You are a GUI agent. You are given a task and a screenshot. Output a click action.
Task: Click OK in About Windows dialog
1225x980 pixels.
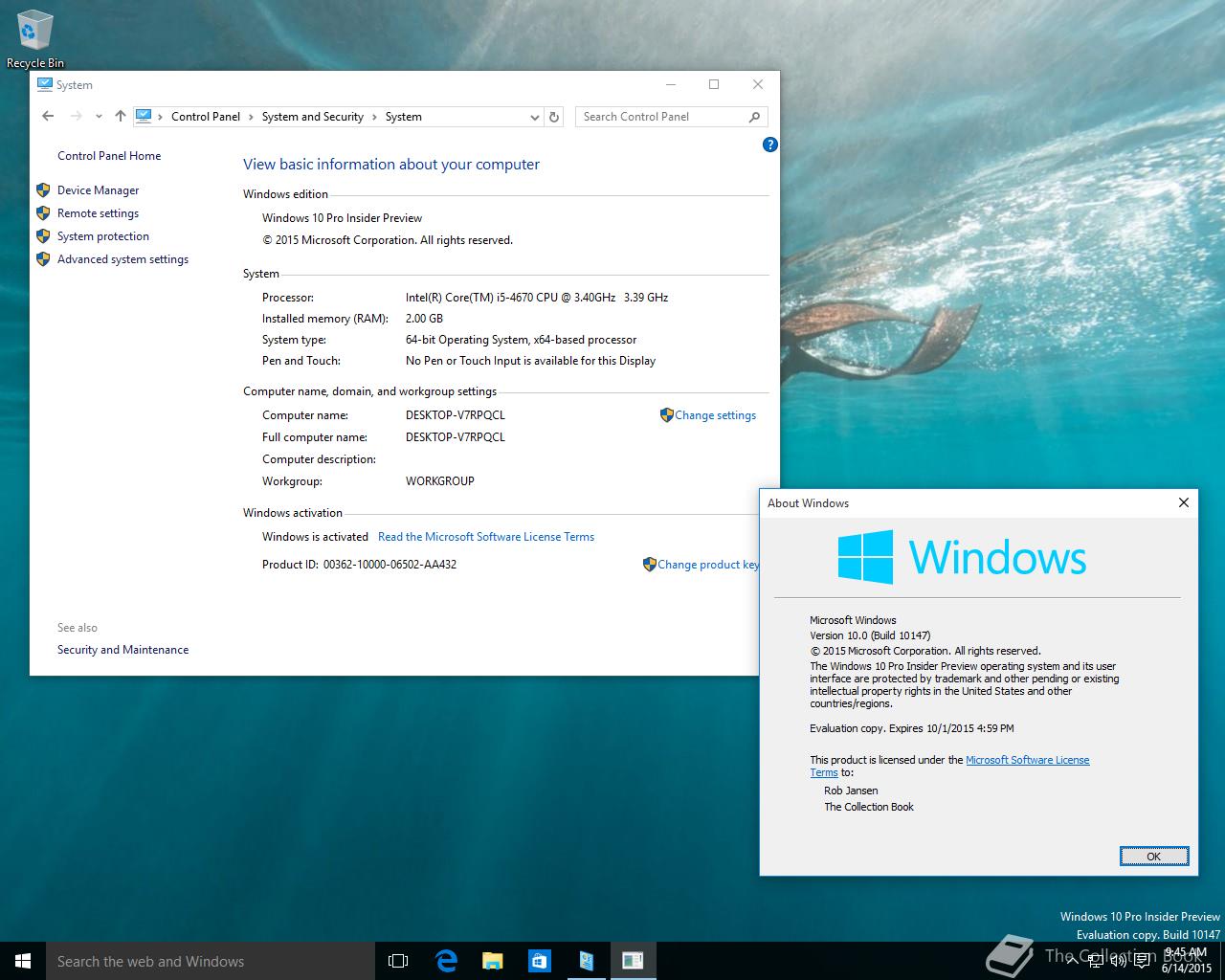pyautogui.click(x=1154, y=857)
